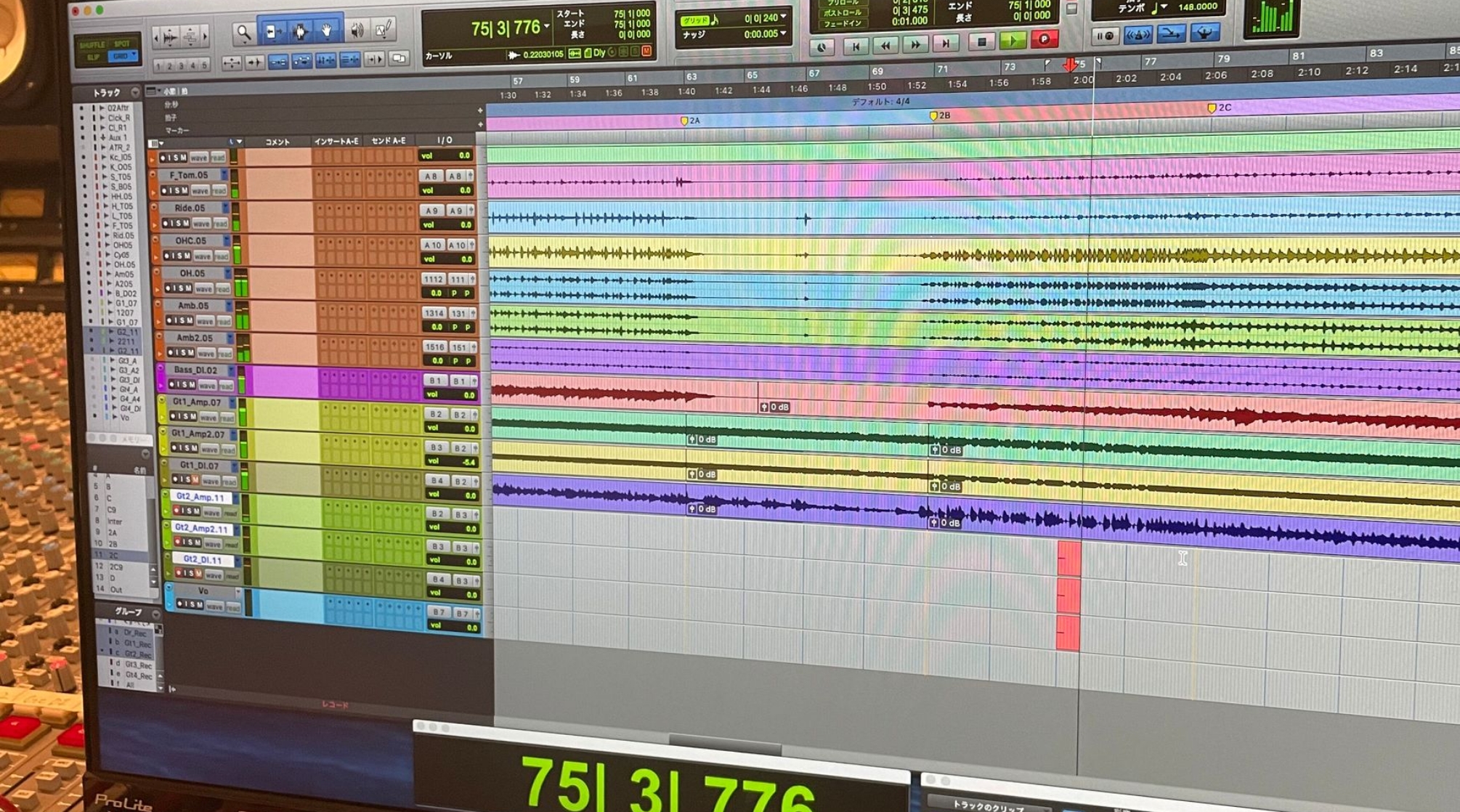Open wave track view selector on OH.05

tap(203, 289)
